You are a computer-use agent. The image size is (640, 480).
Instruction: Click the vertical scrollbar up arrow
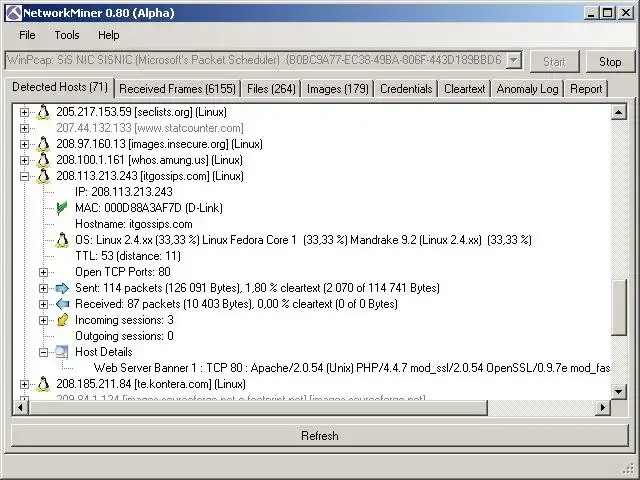click(x=619, y=112)
